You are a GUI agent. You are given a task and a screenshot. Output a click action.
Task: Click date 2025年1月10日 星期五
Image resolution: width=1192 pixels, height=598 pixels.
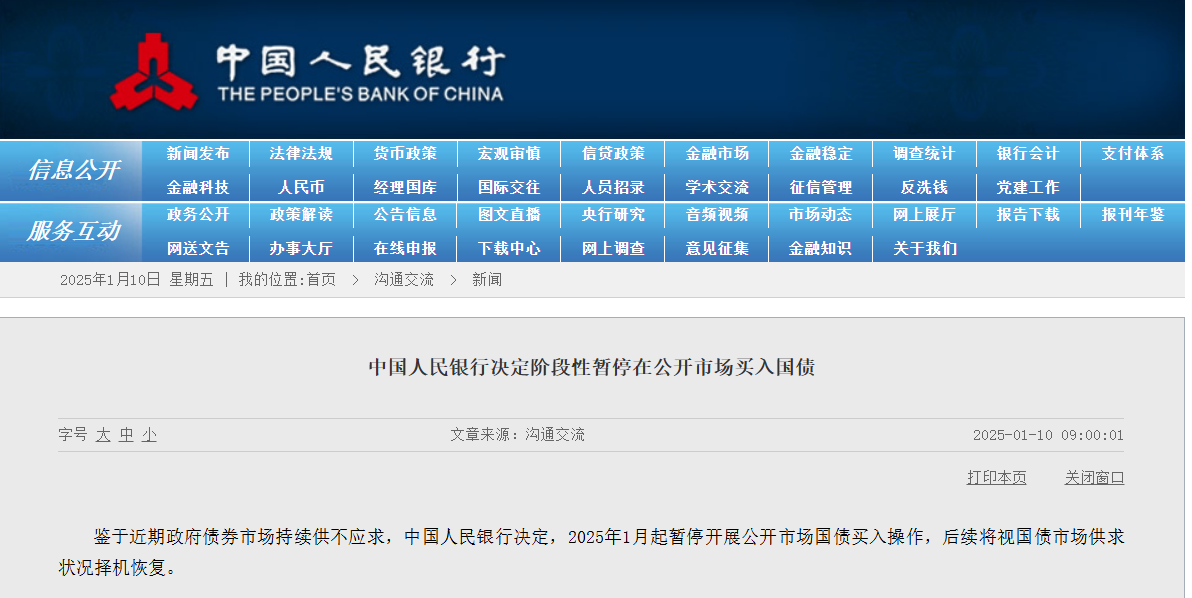(137, 280)
